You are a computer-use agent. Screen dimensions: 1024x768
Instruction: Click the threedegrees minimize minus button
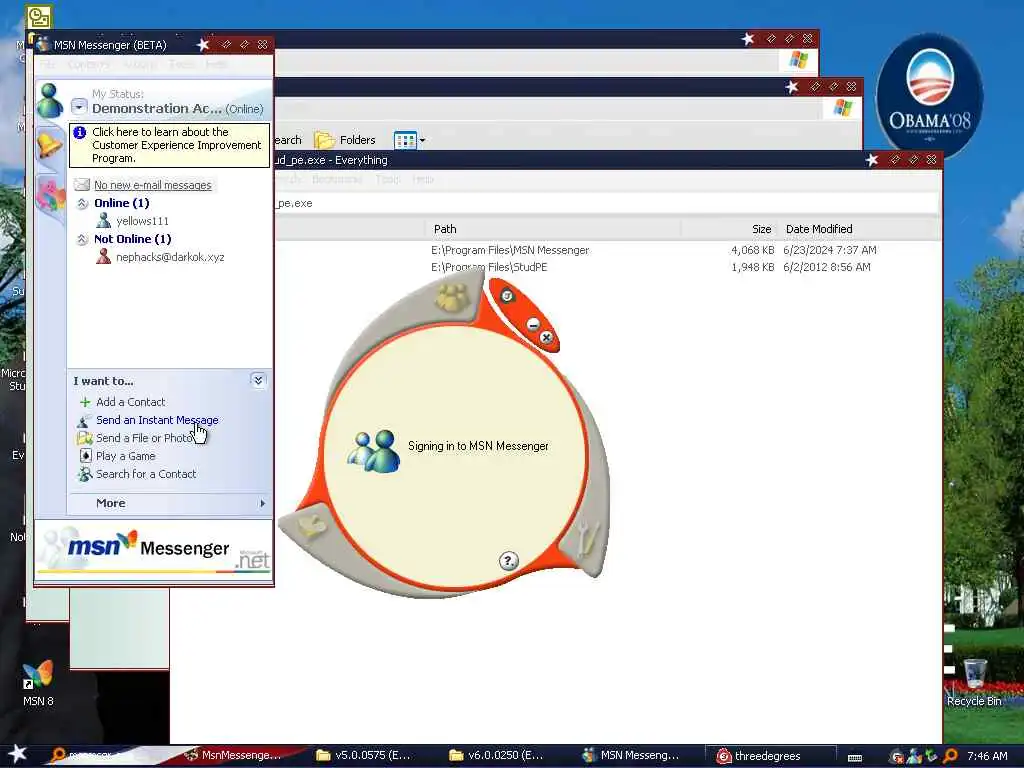(x=534, y=324)
